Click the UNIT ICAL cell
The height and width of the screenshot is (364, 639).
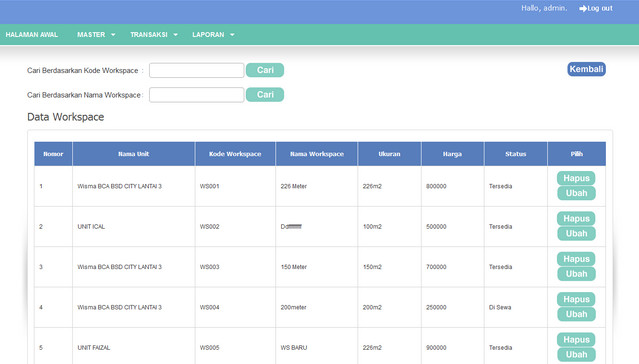pyautogui.click(x=134, y=227)
